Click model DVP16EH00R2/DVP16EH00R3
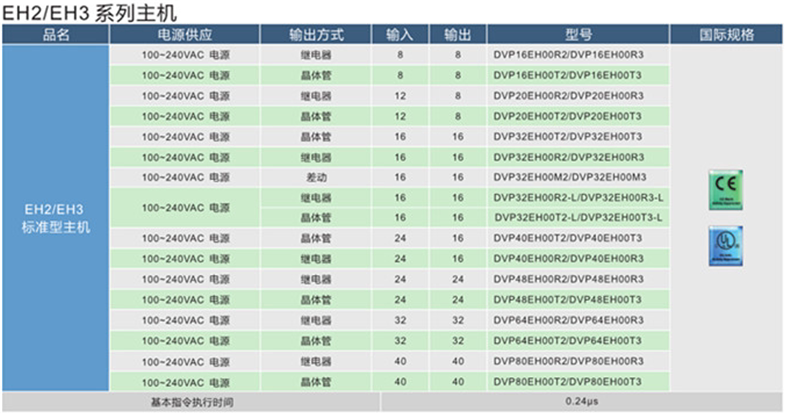The height and width of the screenshot is (418, 790). pyautogui.click(x=568, y=55)
